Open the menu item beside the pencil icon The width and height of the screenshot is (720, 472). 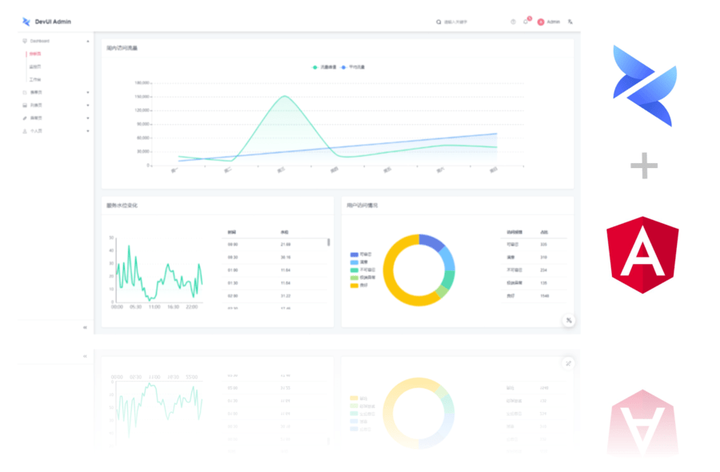pos(36,118)
